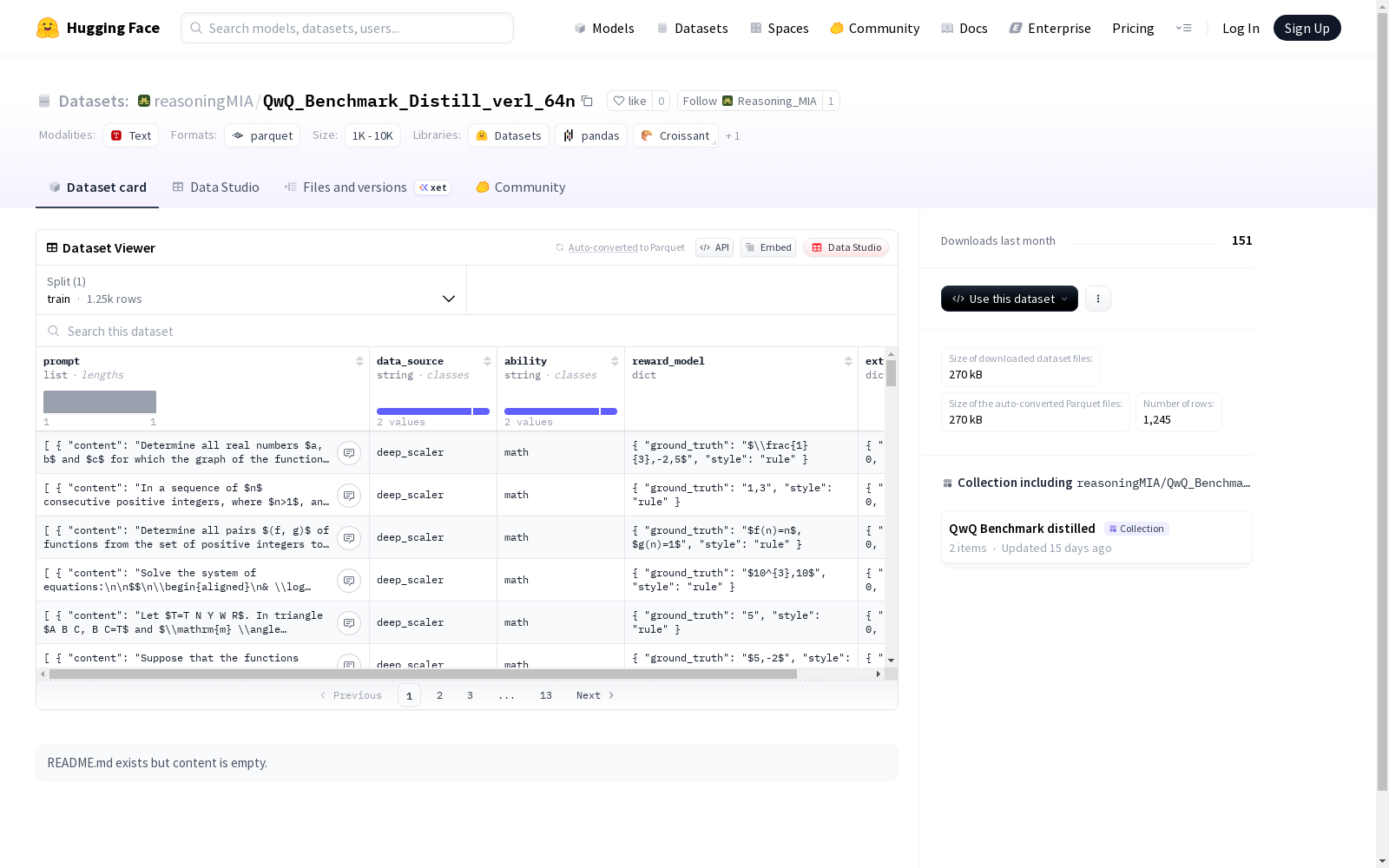This screenshot has width=1389, height=868.
Task: Click the ability class distribution bar
Action: pos(561,411)
